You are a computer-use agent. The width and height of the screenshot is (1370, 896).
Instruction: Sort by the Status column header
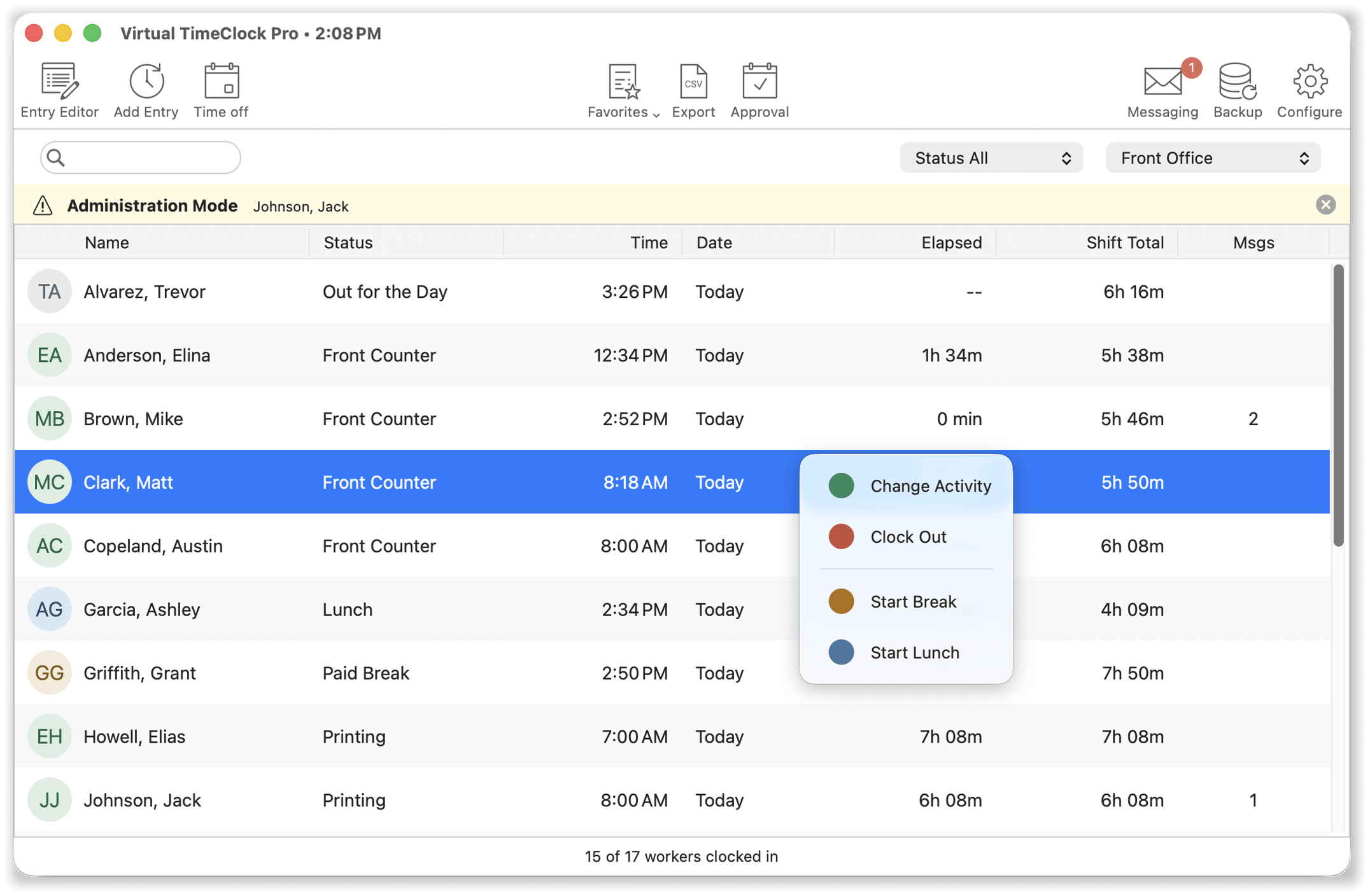(x=348, y=242)
